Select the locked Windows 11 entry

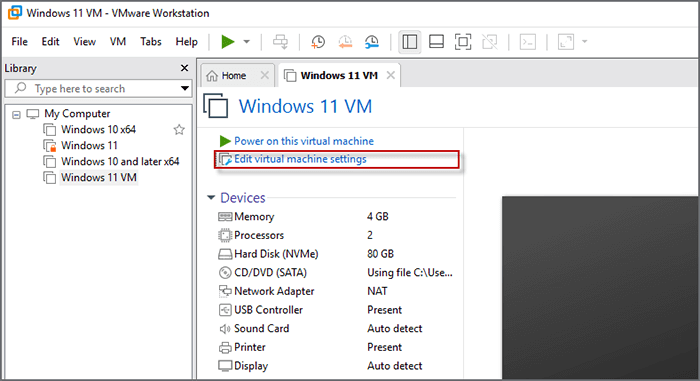(x=89, y=146)
